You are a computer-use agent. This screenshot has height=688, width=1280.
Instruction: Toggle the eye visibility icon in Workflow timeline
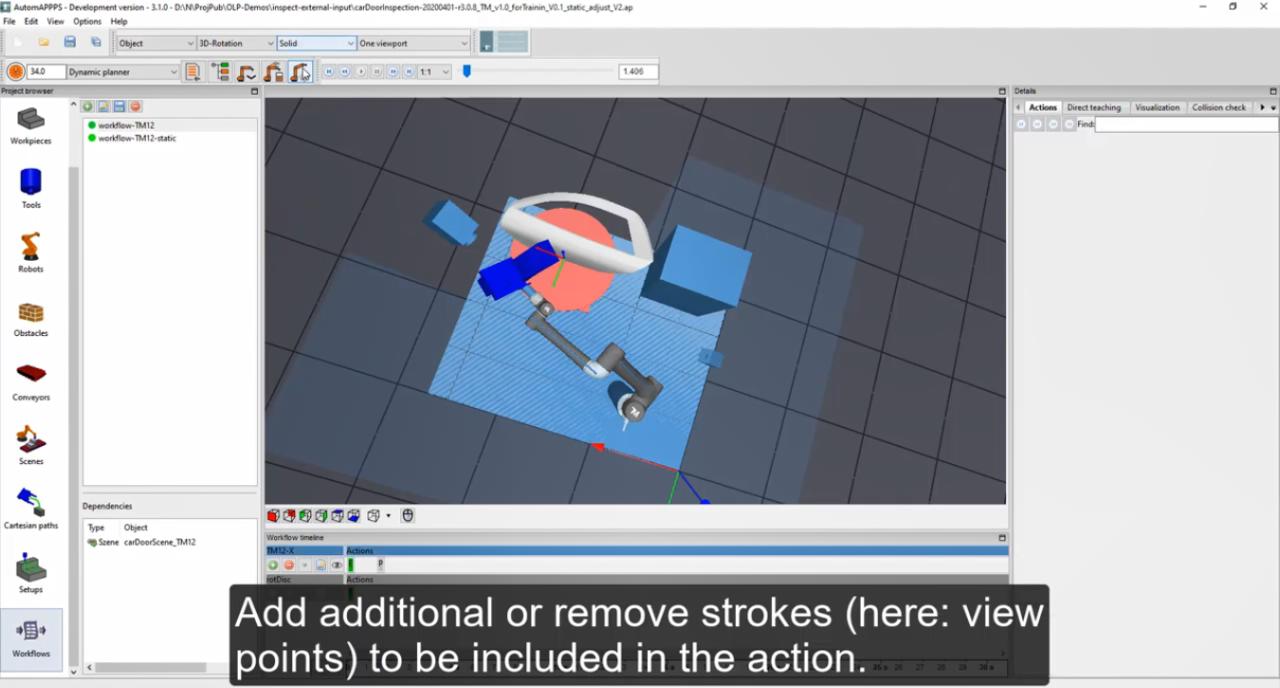[x=337, y=565]
